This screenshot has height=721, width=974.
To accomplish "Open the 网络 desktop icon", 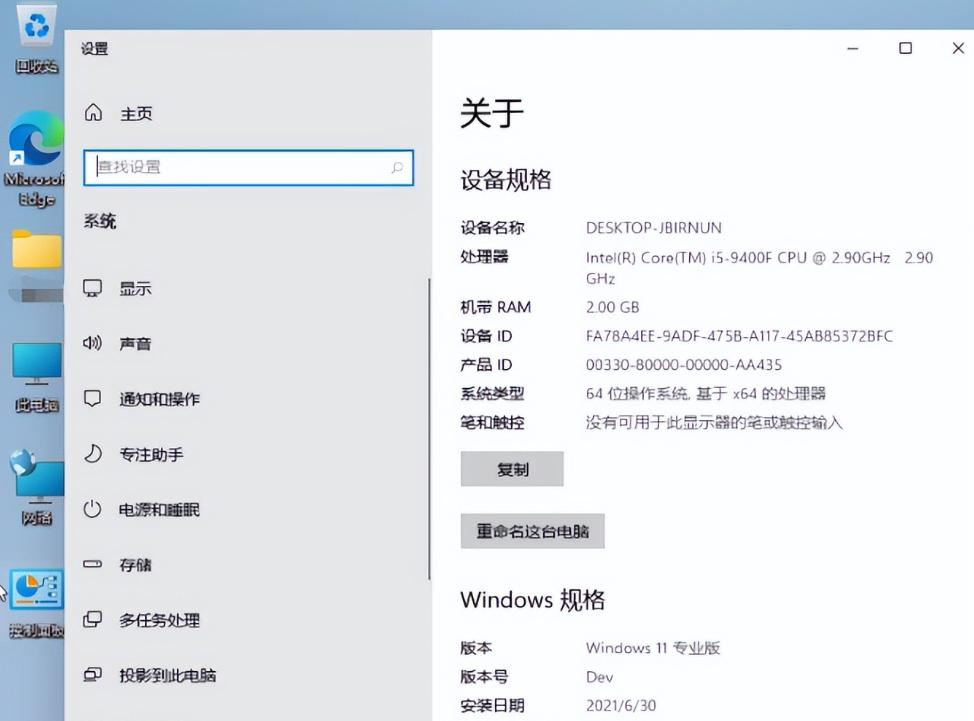I will 37,487.
